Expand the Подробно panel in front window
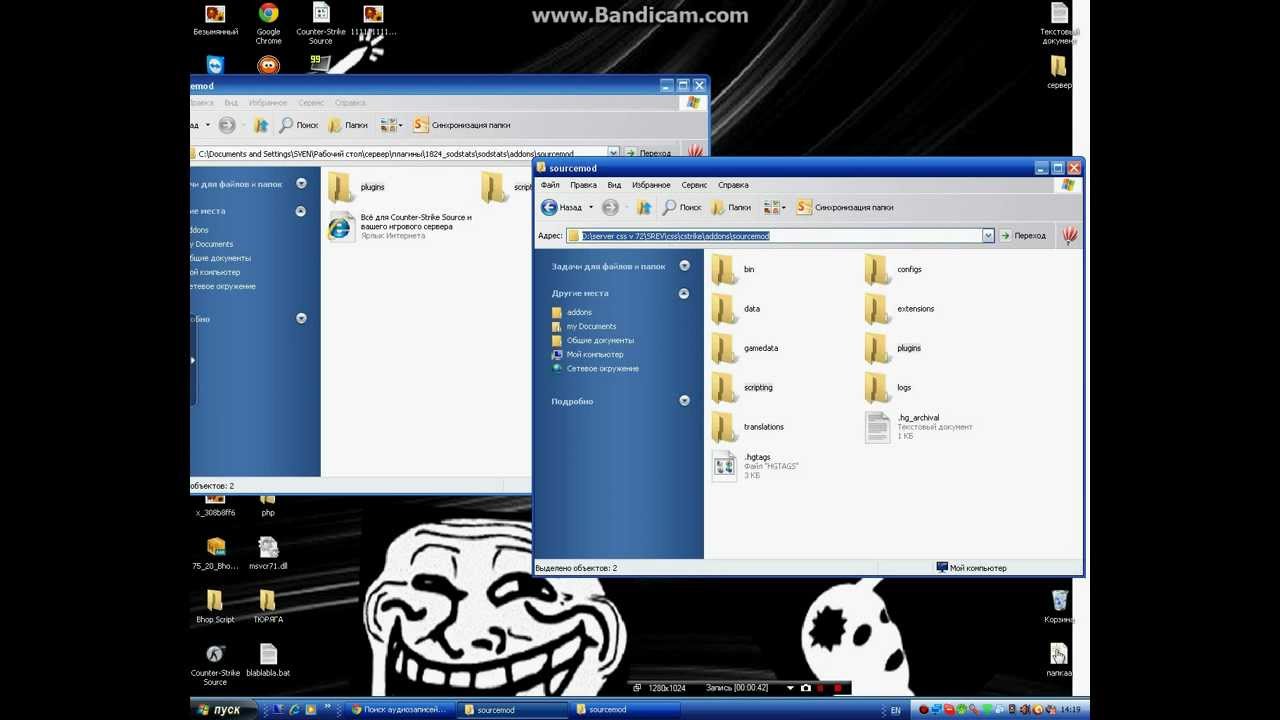This screenshot has height=720, width=1280. [684, 400]
